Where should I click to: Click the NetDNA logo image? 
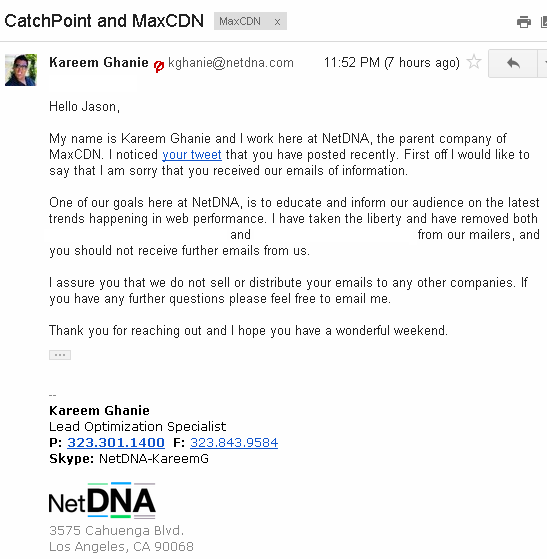point(102,501)
